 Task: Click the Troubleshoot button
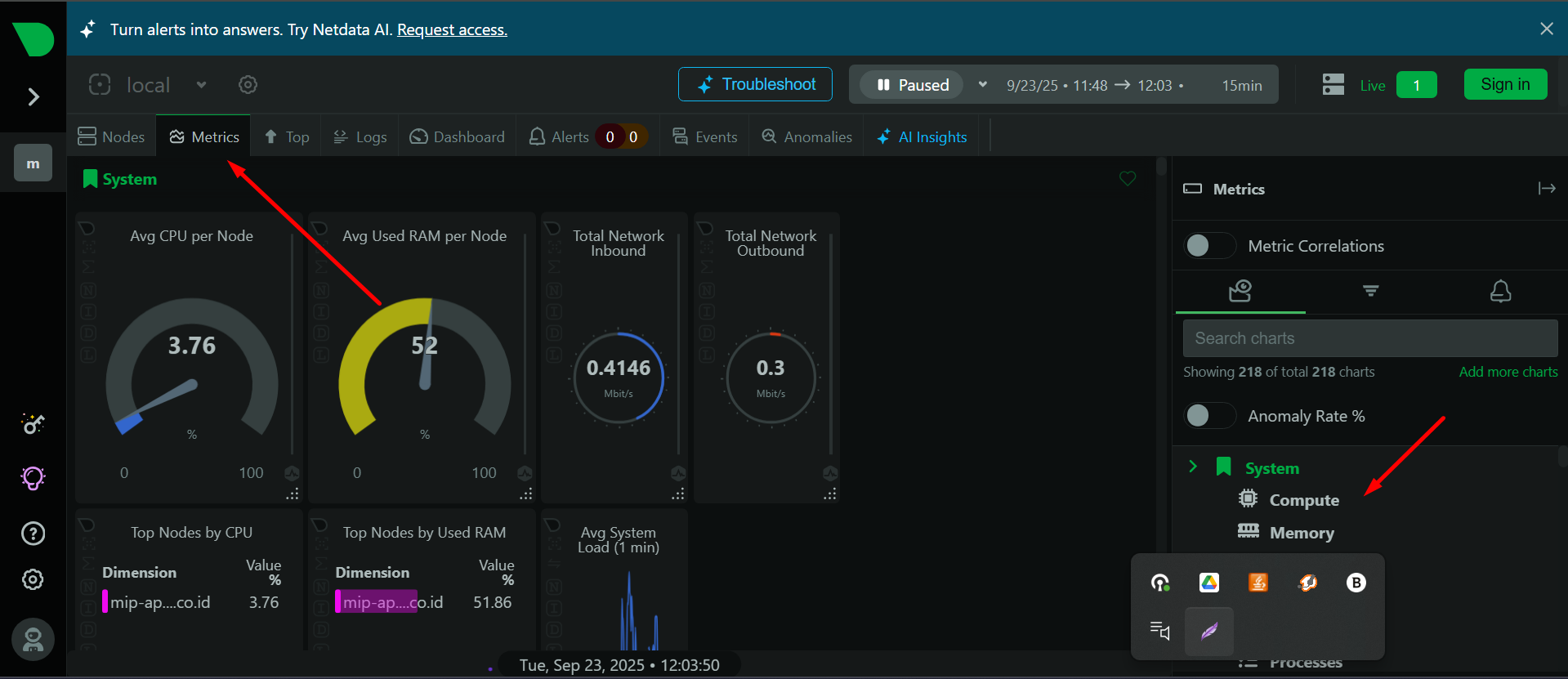tap(755, 84)
